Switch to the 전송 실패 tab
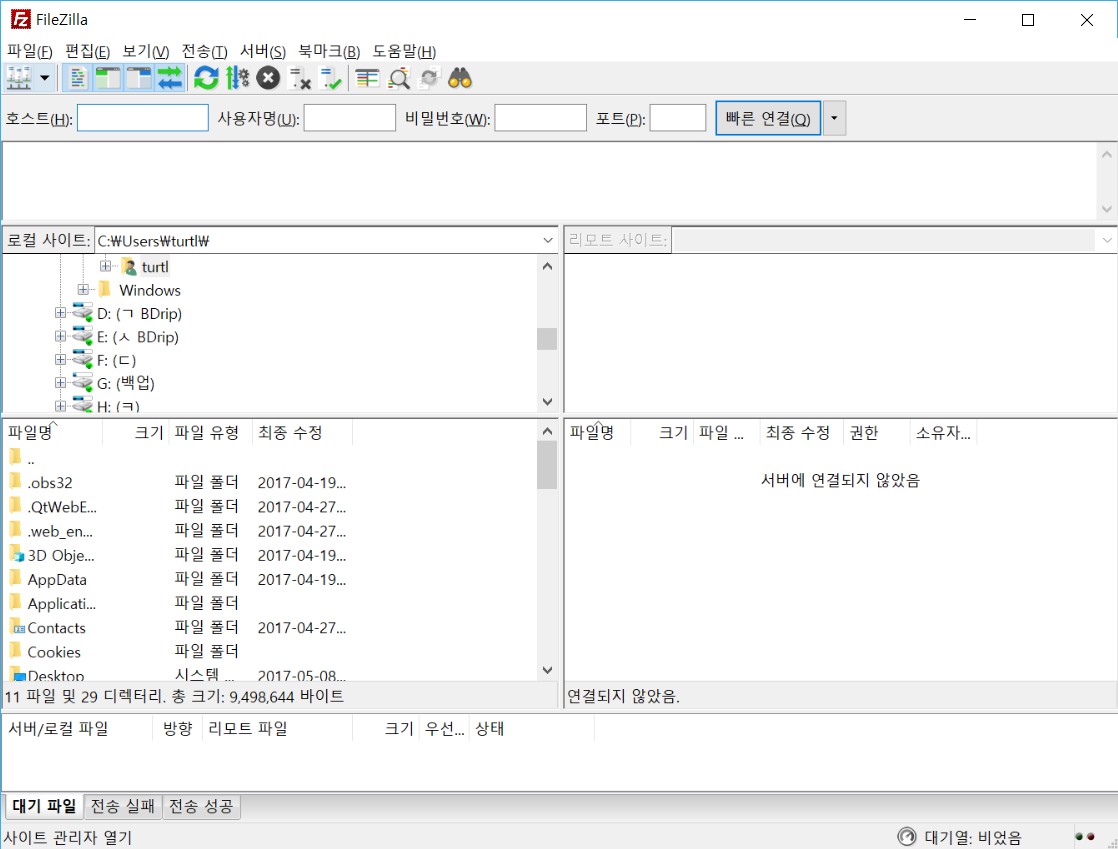1118x849 pixels. 123,806
